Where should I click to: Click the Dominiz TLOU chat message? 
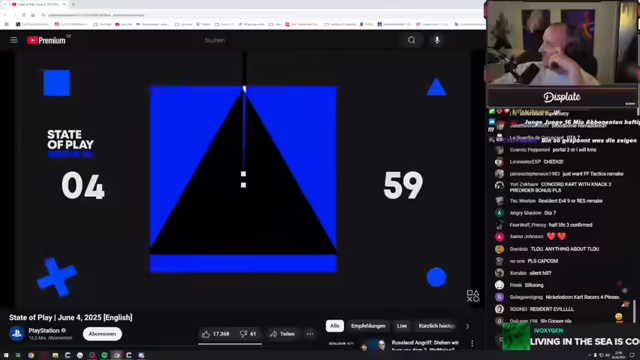547,249
